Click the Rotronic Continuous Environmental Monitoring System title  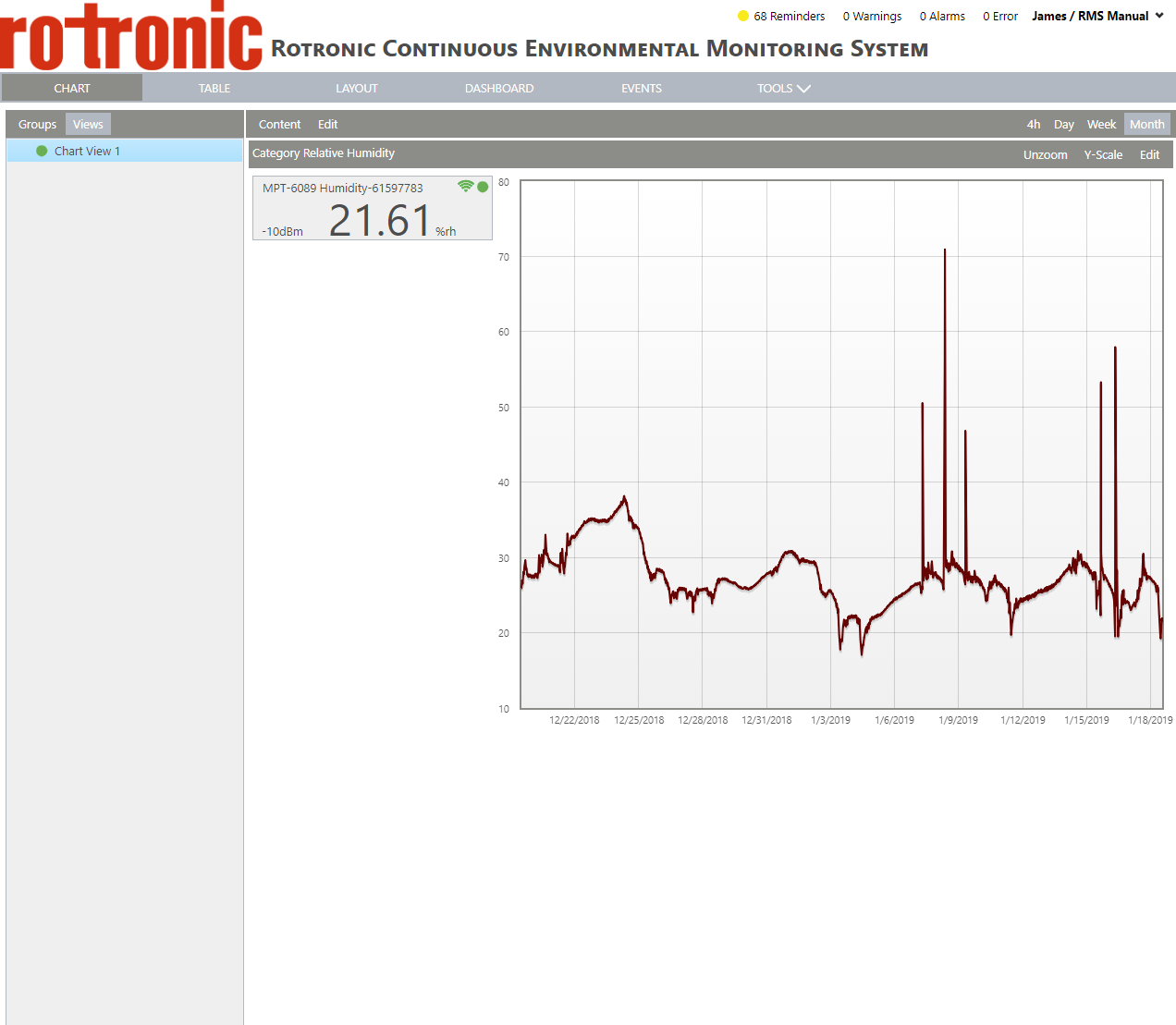coord(599,49)
